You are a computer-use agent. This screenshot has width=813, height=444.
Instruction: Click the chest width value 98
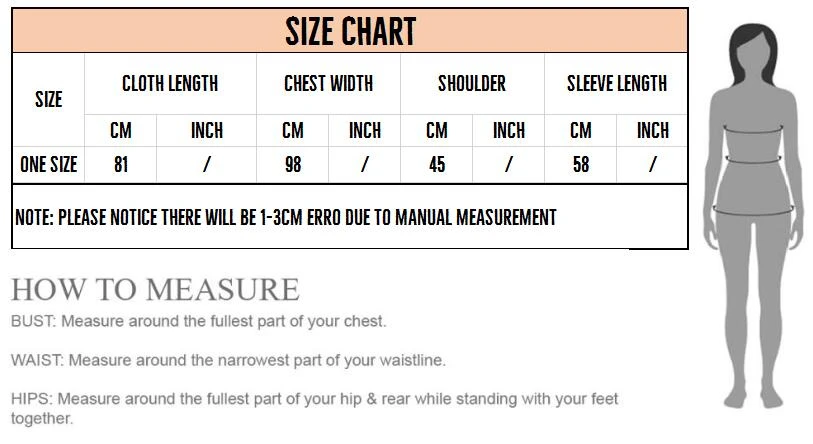[293, 165]
